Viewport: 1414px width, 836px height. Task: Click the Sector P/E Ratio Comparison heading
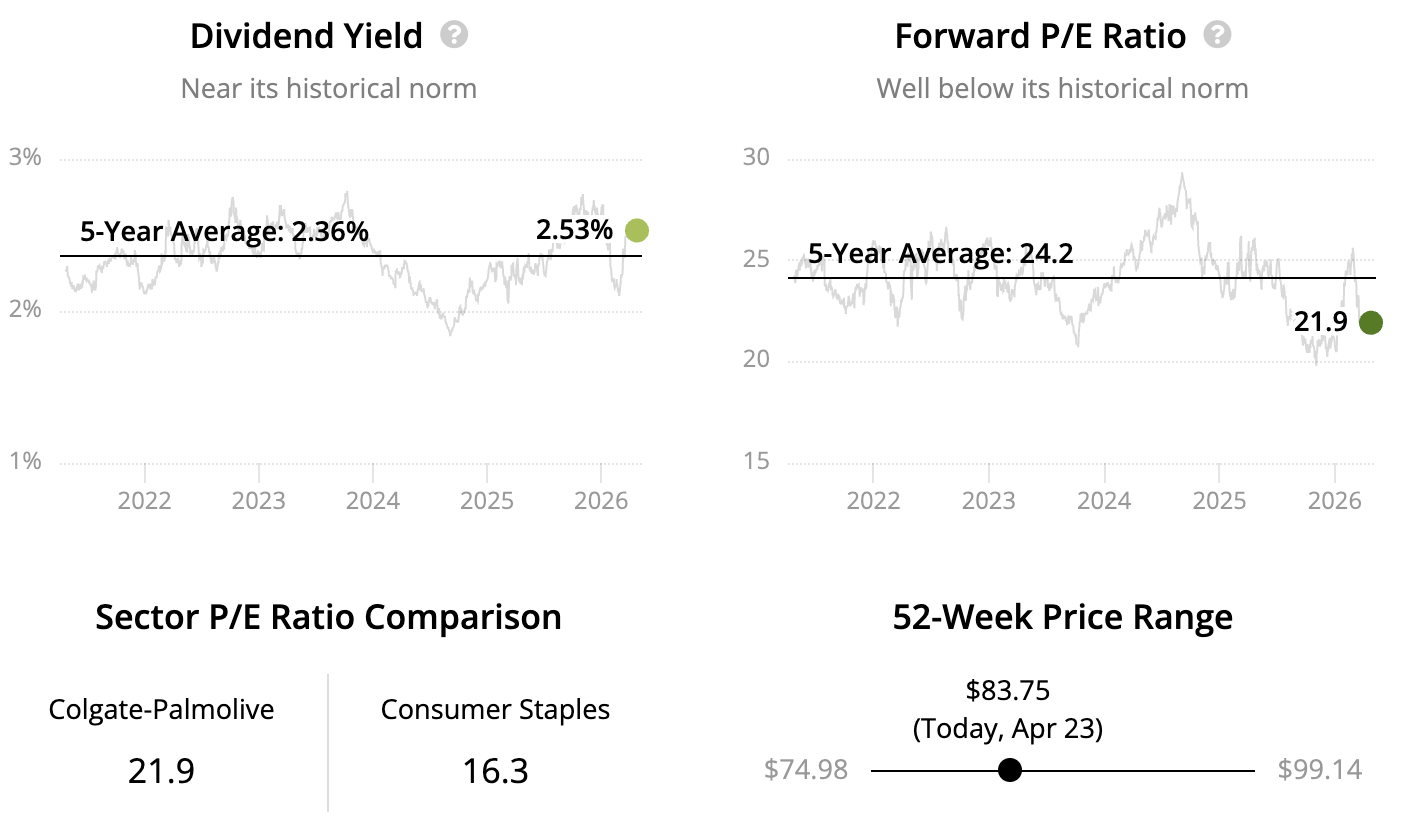[328, 617]
